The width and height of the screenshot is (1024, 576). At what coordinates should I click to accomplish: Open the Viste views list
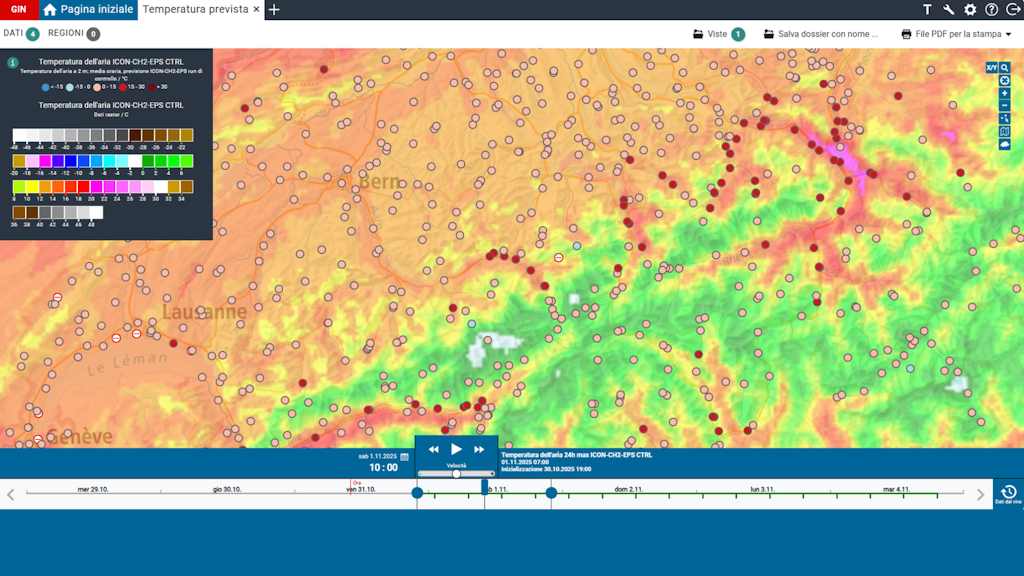(718, 34)
